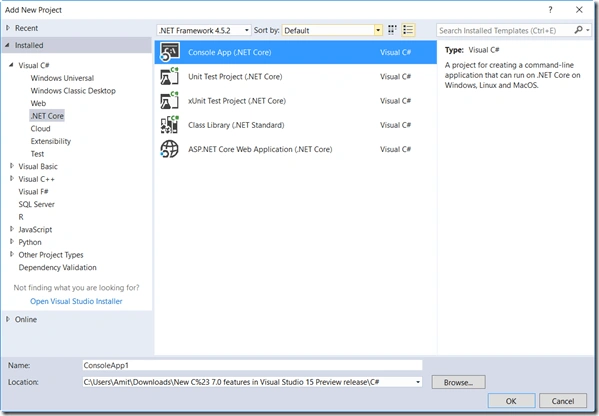Select the ASP.NET Core Web Application globe icon
The height and width of the screenshot is (416, 599).
click(170, 149)
